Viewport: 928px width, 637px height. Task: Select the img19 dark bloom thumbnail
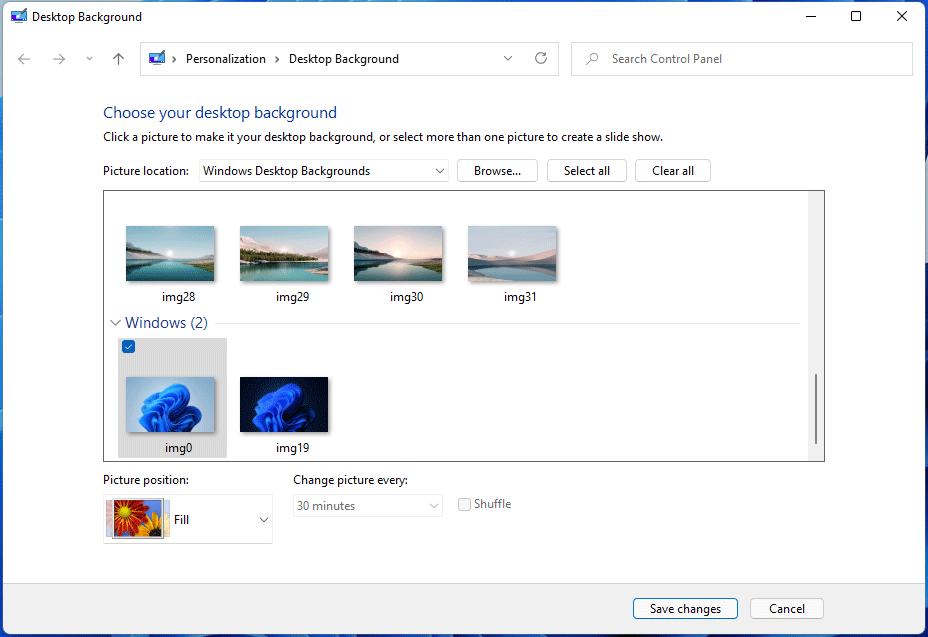pos(284,404)
